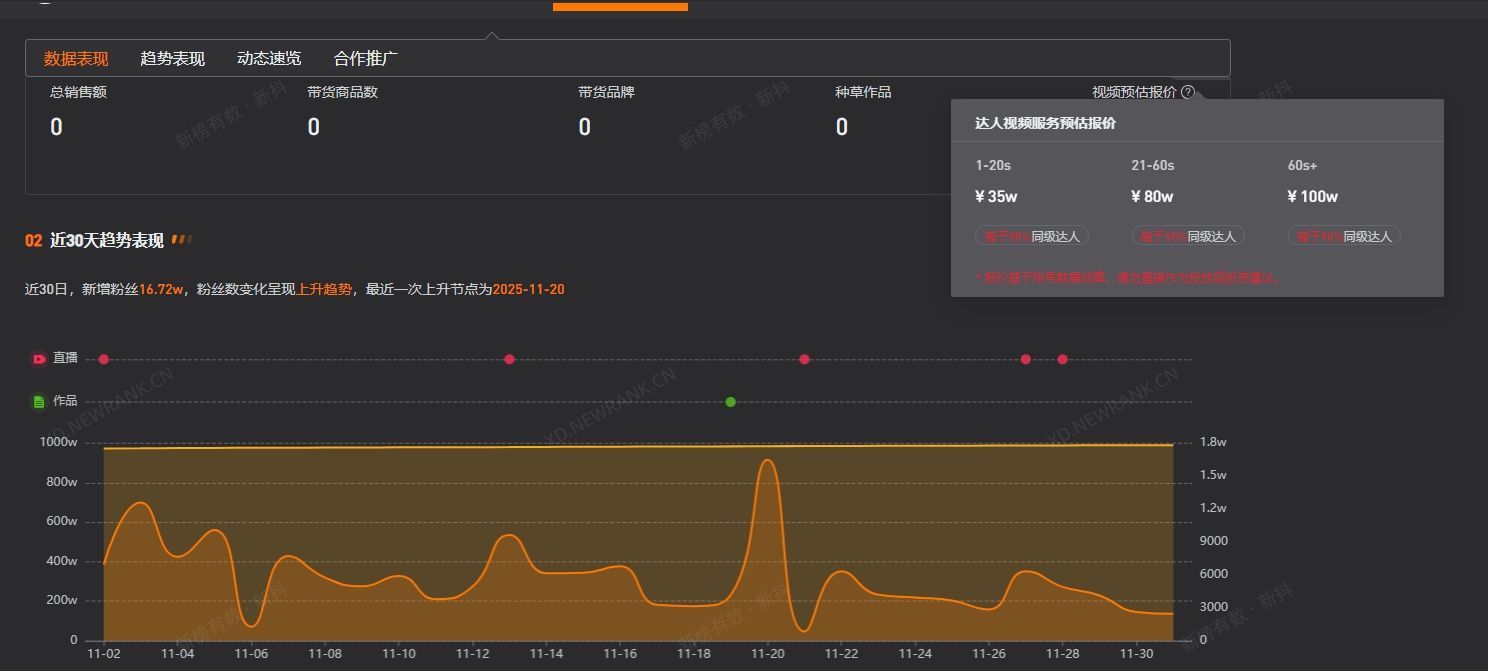Click the 达人视频服务预估报价 tooltip title
Screen dimensions: 1488x671
coord(1046,123)
